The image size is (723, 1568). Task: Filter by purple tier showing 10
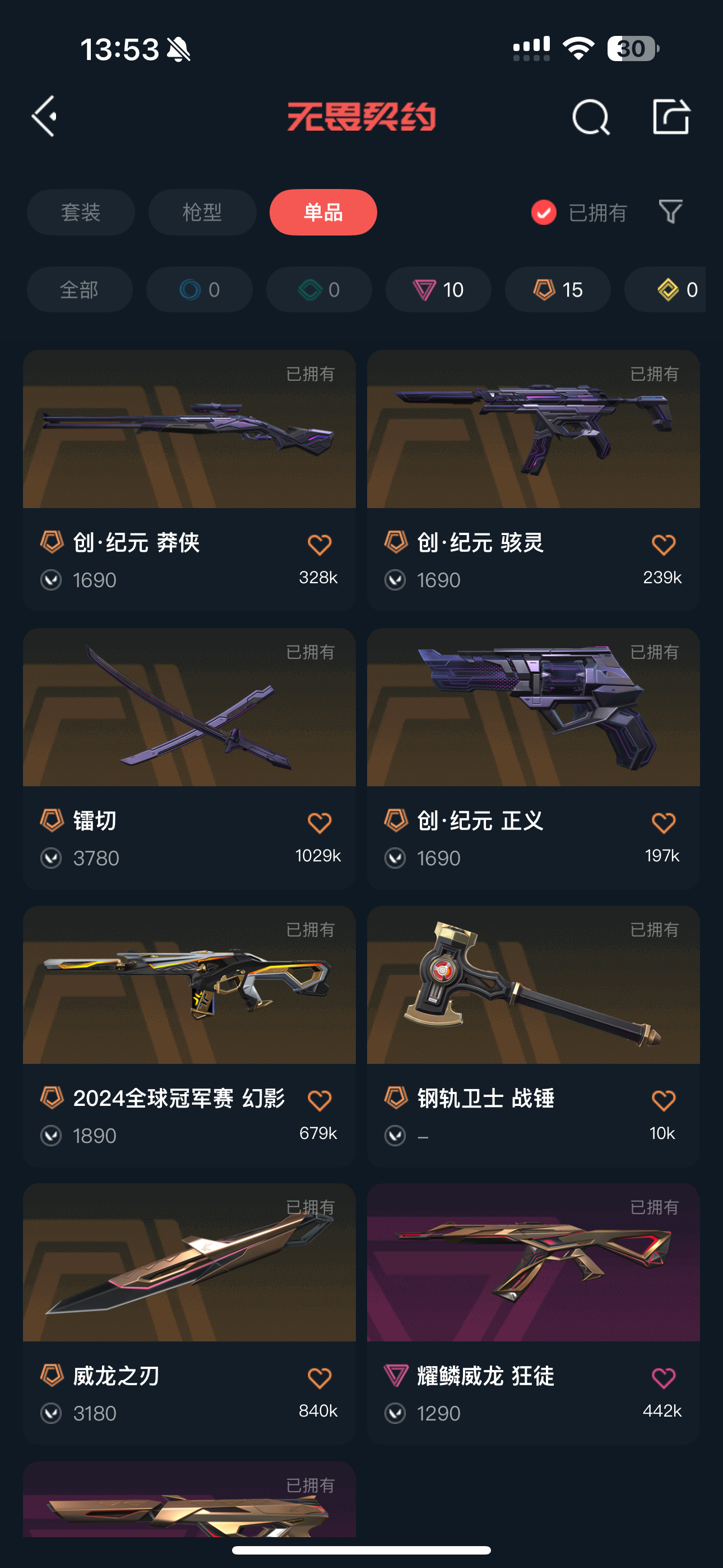(x=438, y=290)
